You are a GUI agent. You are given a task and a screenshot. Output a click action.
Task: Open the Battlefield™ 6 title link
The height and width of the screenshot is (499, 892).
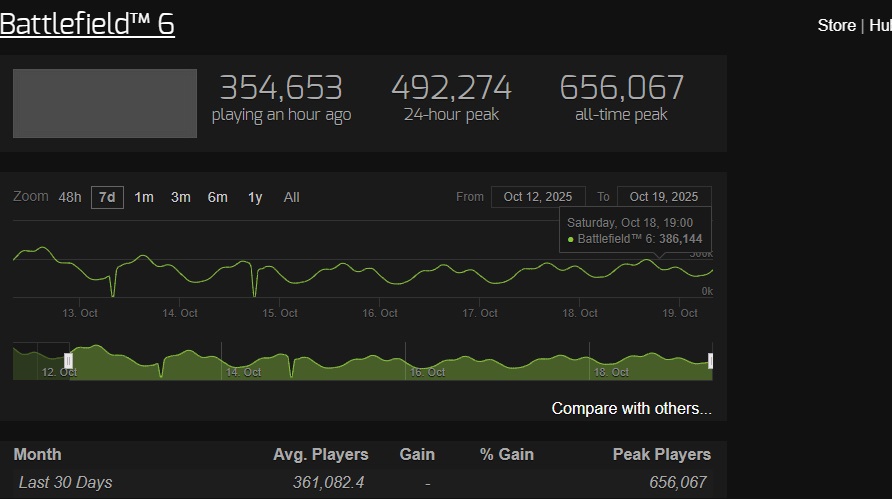click(87, 24)
